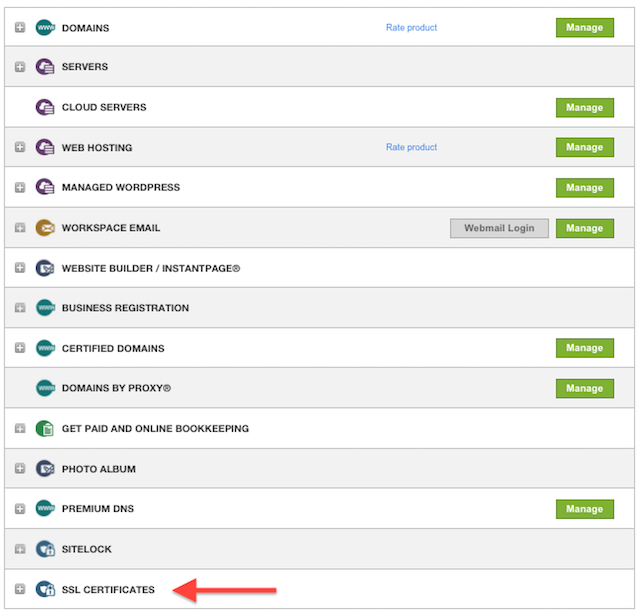Click the Photo Album icon
The height and width of the screenshot is (616, 640).
45,468
